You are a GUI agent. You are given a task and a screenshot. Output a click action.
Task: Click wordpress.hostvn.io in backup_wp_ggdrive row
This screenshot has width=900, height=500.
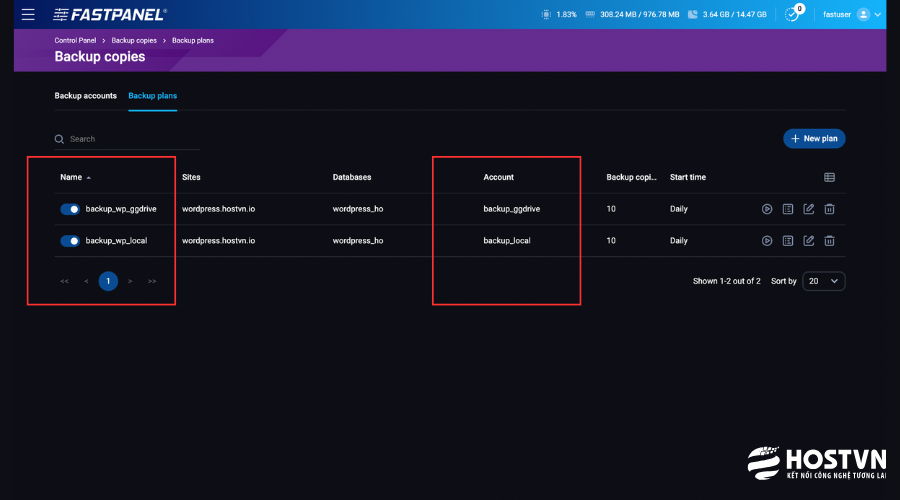219,209
